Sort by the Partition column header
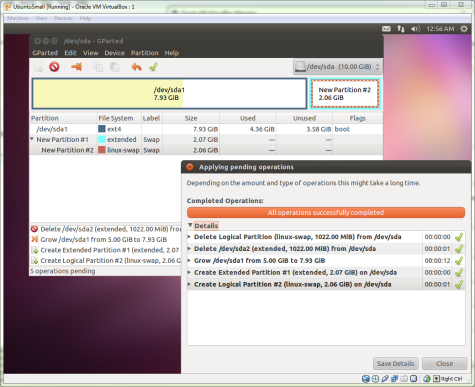475x387 pixels. 63,118
